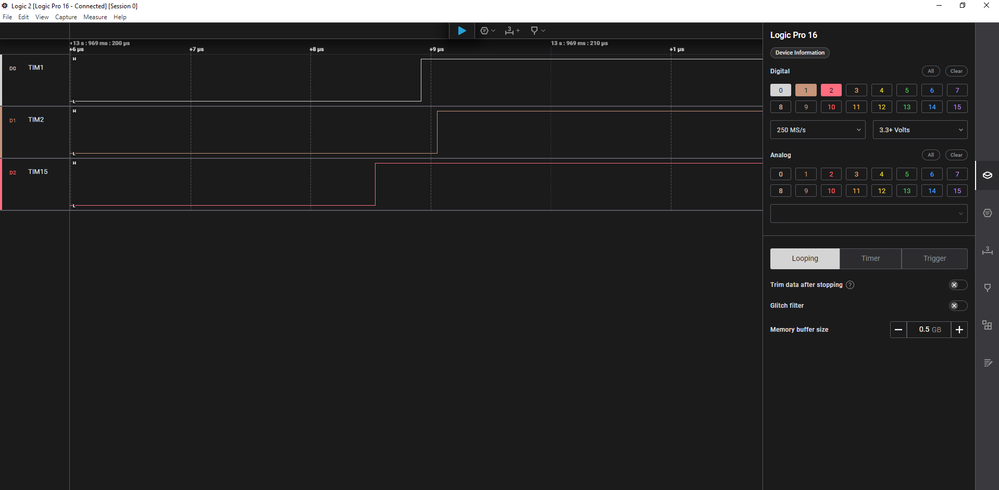Open the empty analog sample rate dropdown
Image resolution: width=999 pixels, height=490 pixels.
point(869,213)
